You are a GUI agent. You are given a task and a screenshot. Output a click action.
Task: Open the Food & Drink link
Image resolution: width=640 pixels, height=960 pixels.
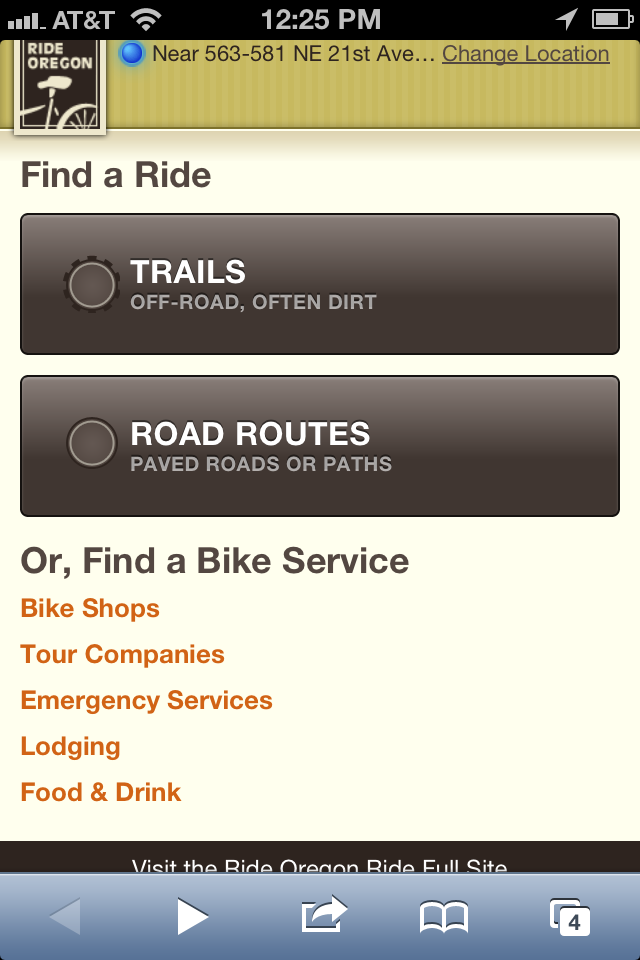tap(100, 792)
